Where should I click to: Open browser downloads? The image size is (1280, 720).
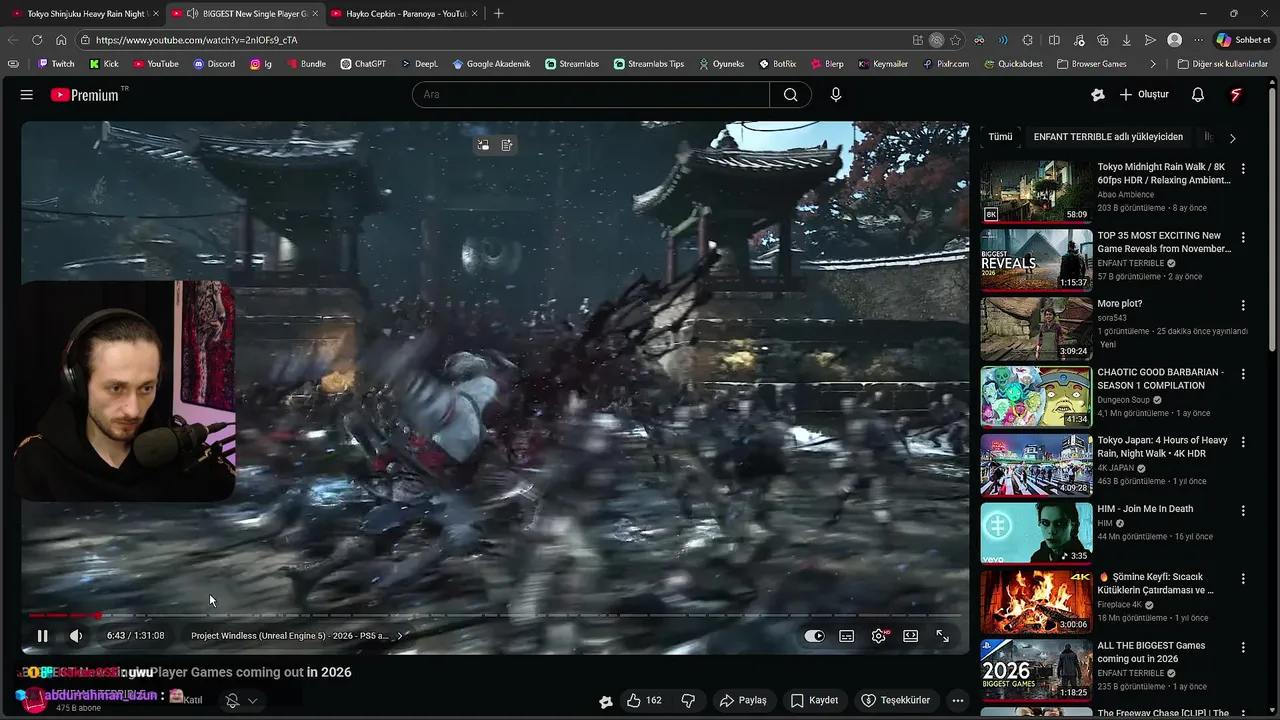coord(1126,40)
